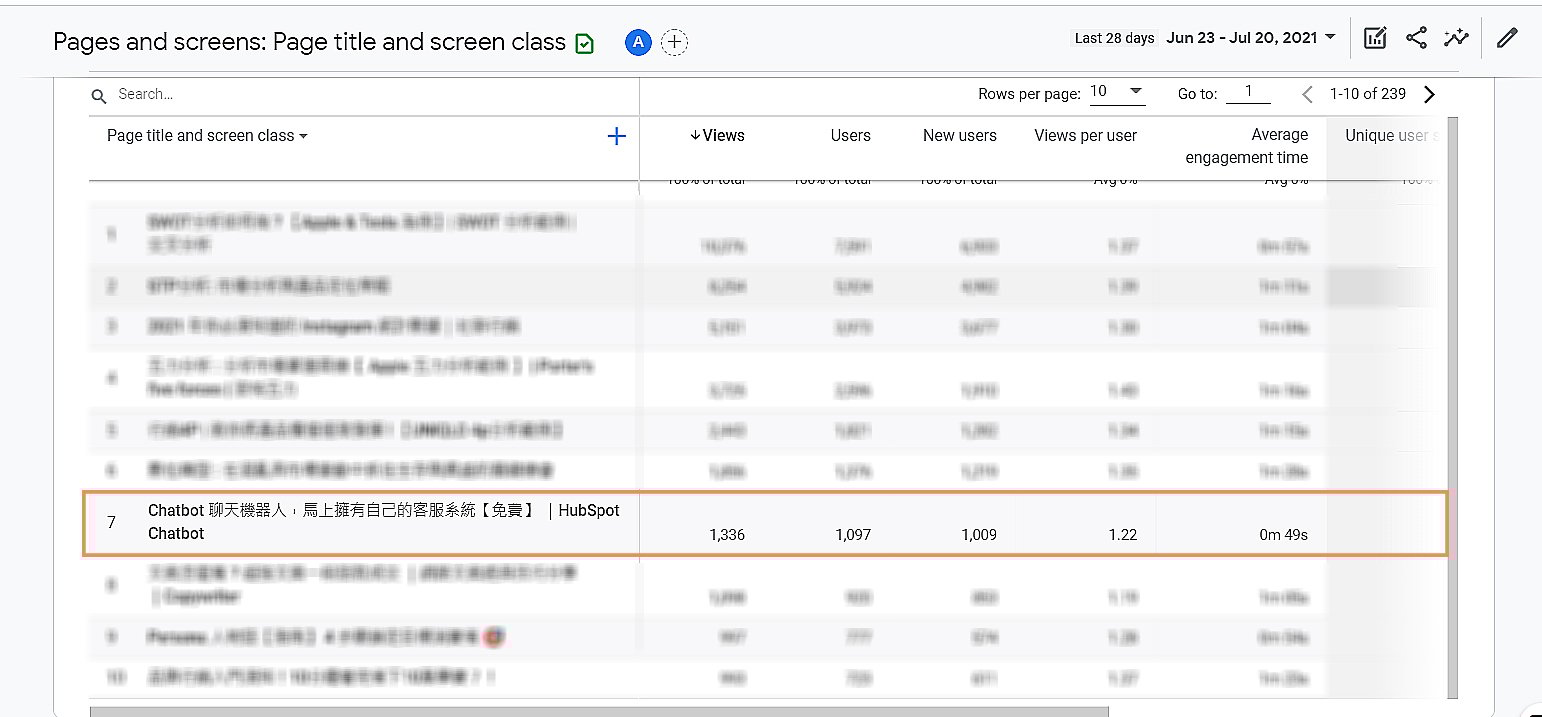Open the Insights sparkline icon

pos(1456,39)
